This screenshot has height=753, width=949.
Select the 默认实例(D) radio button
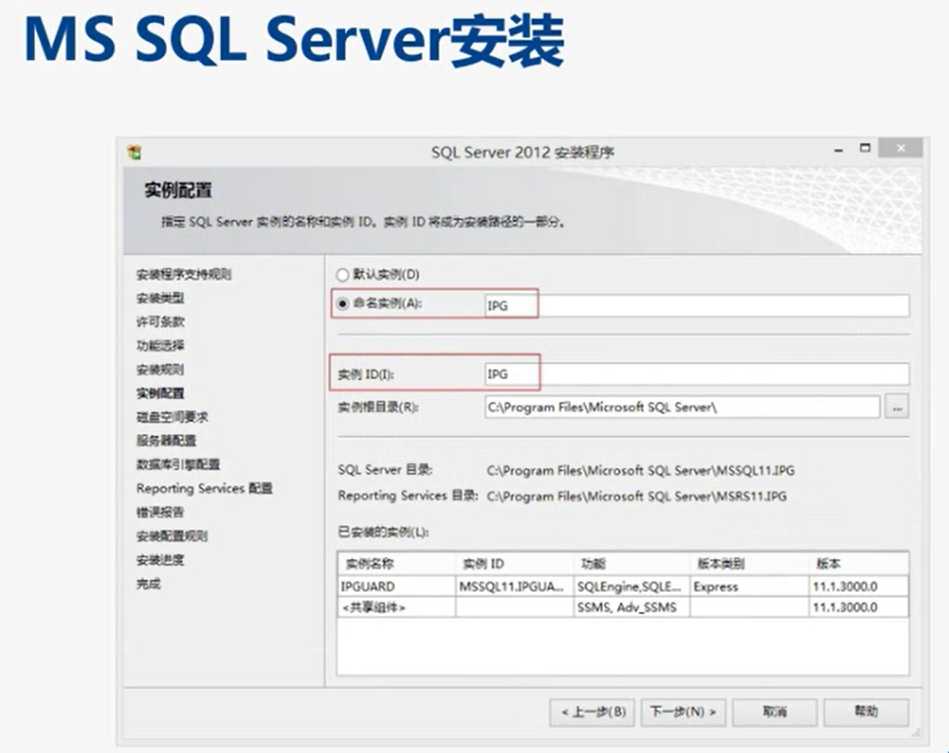click(x=344, y=274)
